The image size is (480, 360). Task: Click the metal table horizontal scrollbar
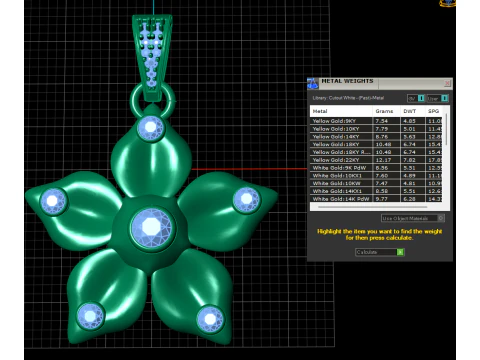click(x=373, y=207)
